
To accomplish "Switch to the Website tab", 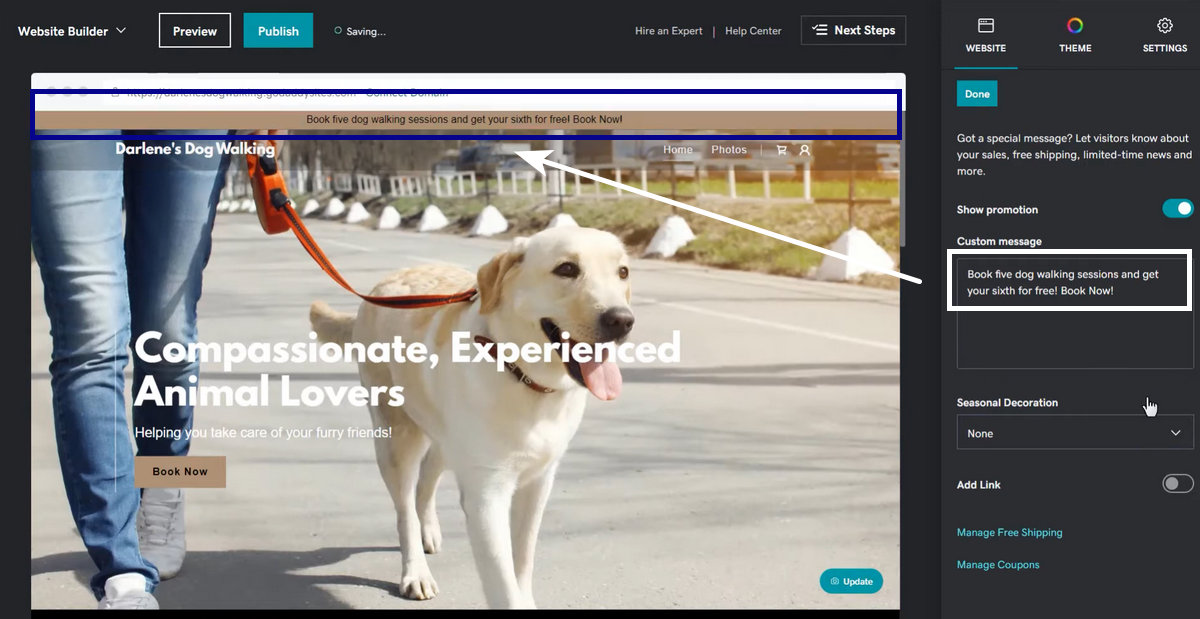I will 985,35.
